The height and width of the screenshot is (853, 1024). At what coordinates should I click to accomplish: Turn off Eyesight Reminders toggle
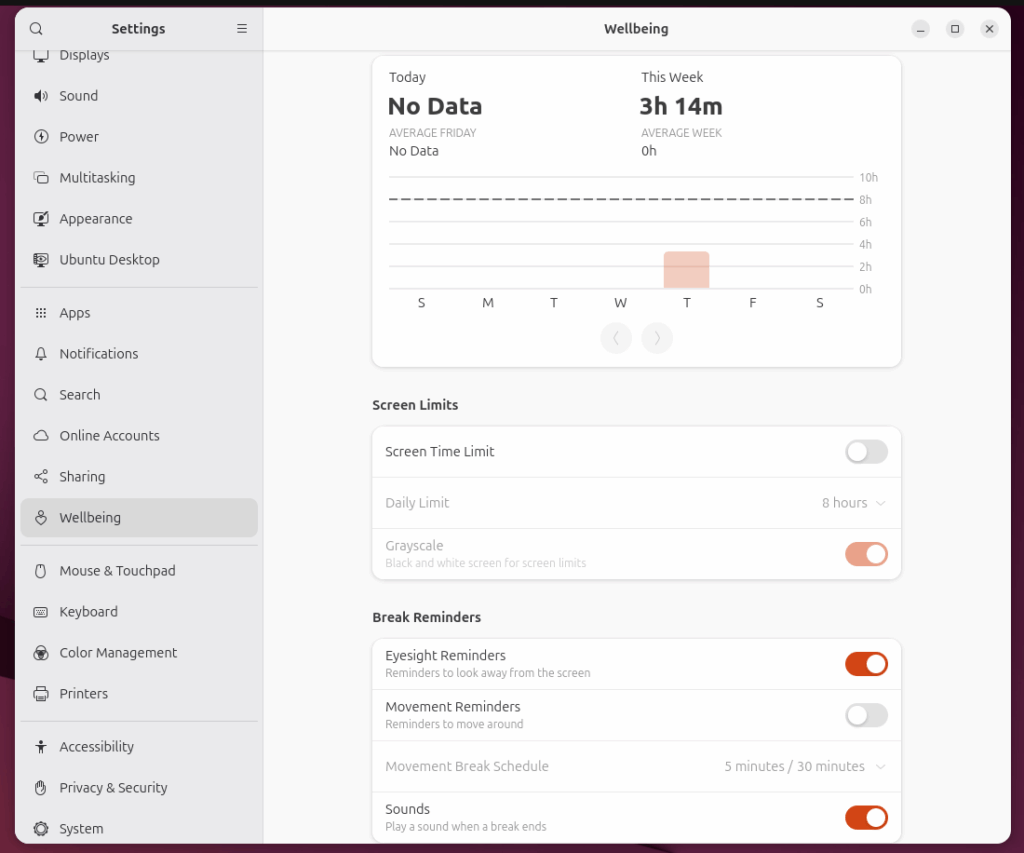point(866,664)
